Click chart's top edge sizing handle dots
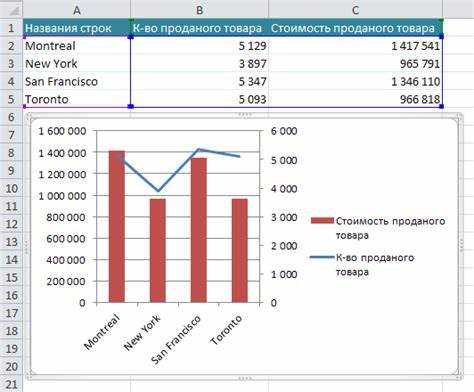474x392 pixels. 245,114
